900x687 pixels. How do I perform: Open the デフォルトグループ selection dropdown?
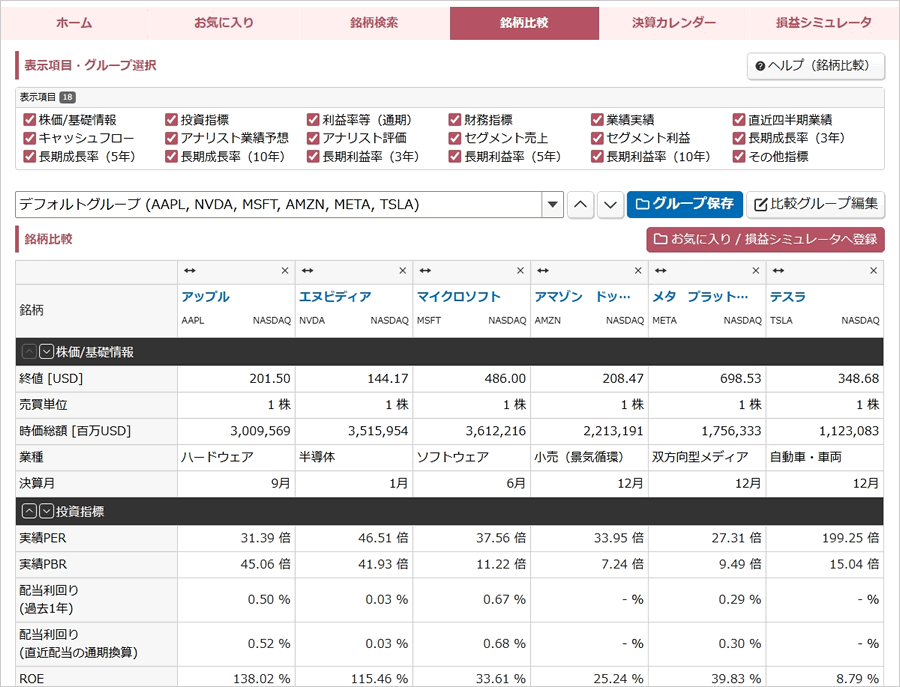289,204
